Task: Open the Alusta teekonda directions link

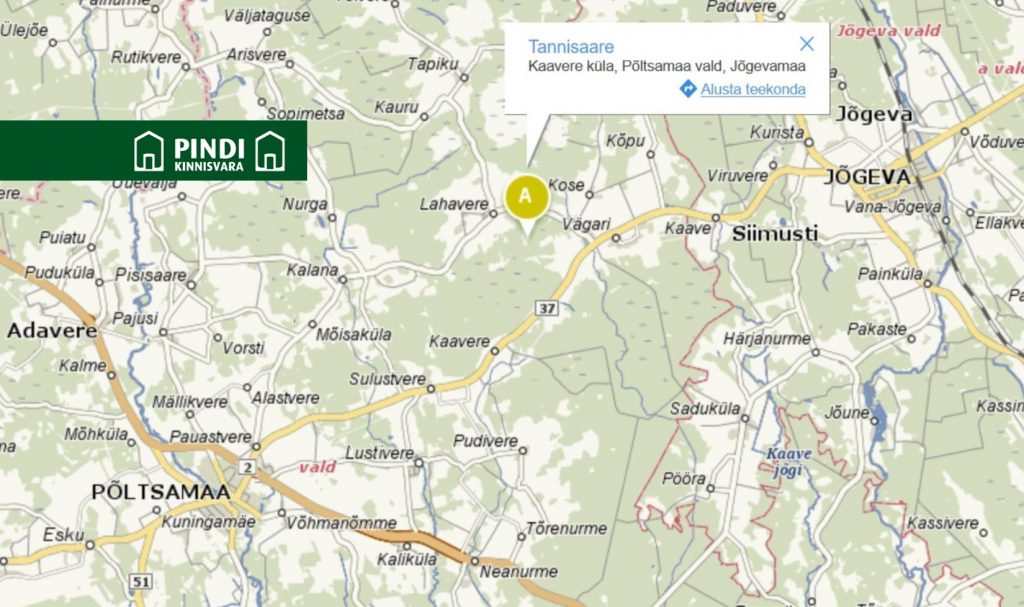Action: [x=752, y=89]
